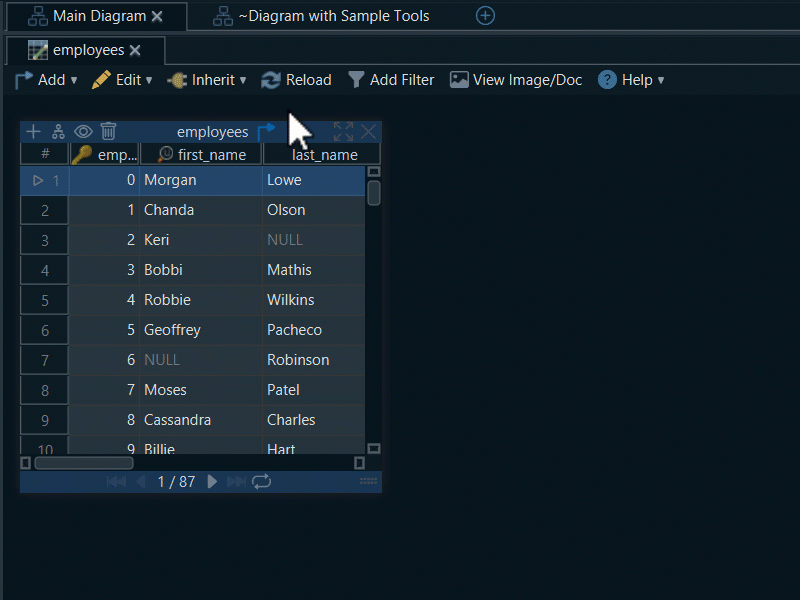Click the horizontal scrollbar right arrow
800x600 pixels.
pos(359,463)
